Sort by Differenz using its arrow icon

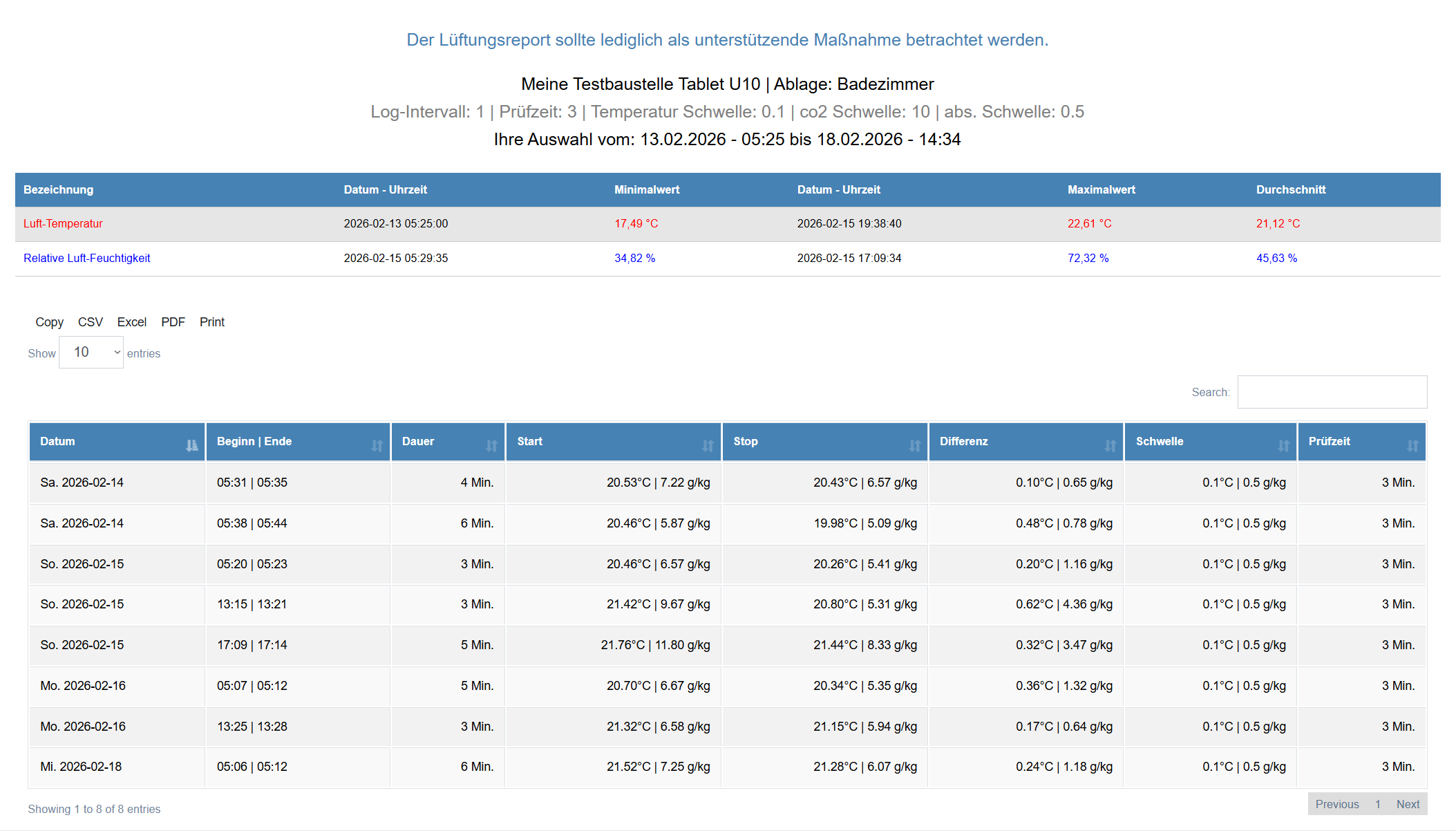tap(1110, 446)
